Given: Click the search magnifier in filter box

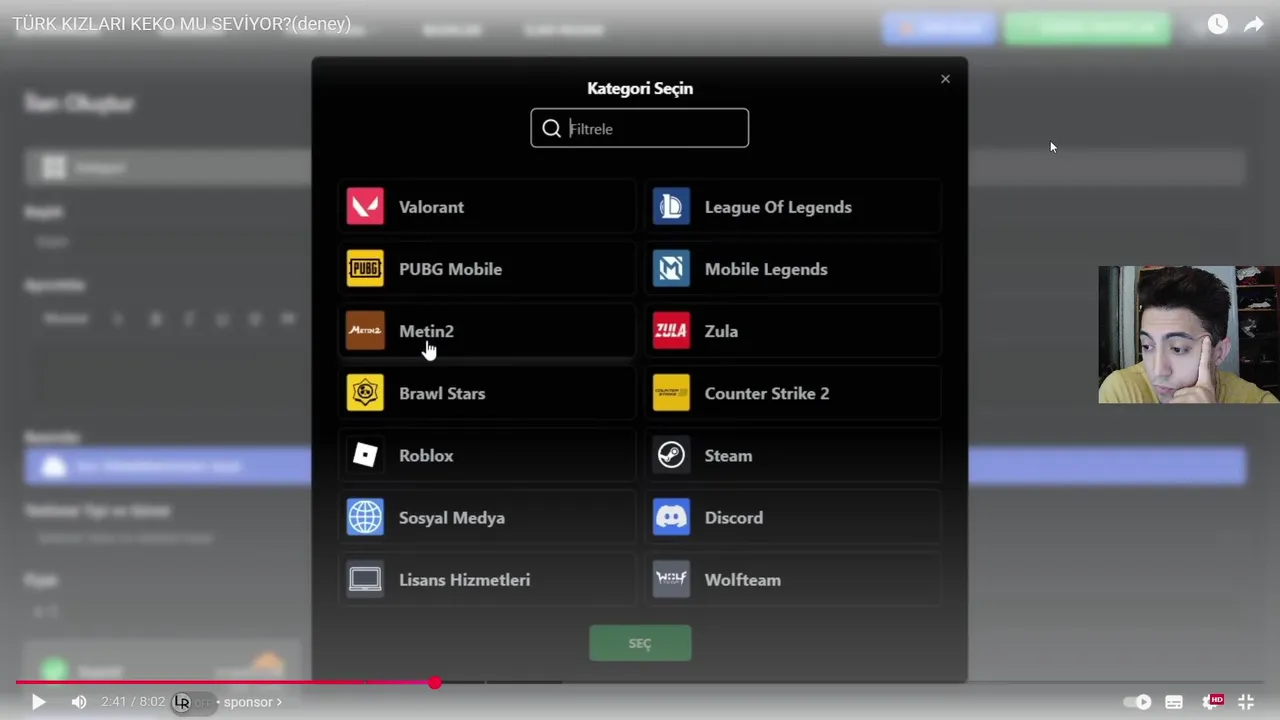Looking at the screenshot, I should tap(551, 128).
